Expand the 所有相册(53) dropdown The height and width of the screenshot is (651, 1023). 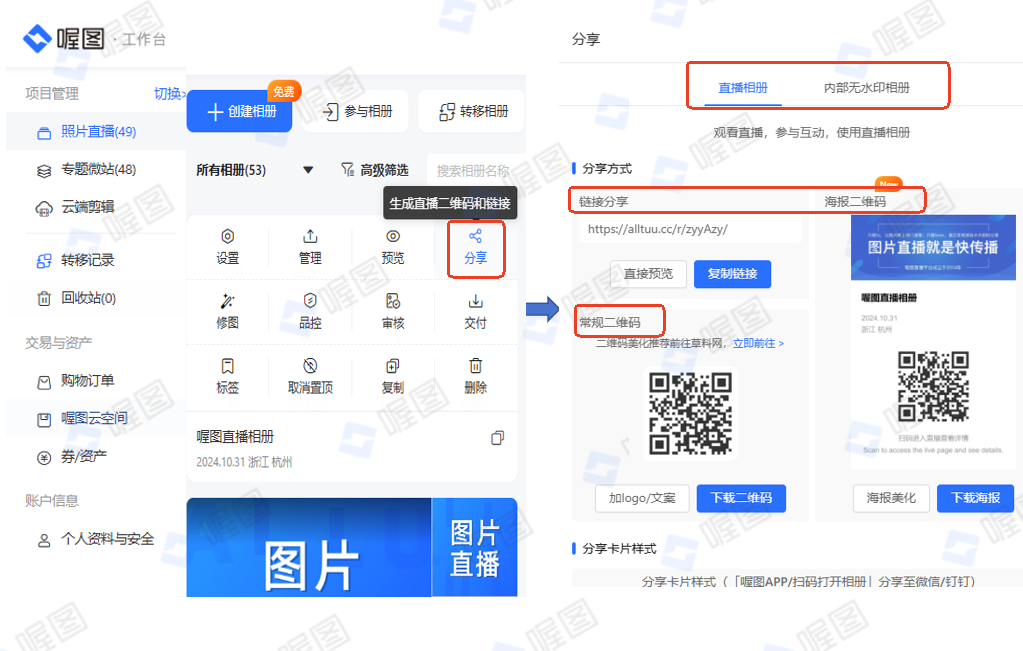[254, 170]
